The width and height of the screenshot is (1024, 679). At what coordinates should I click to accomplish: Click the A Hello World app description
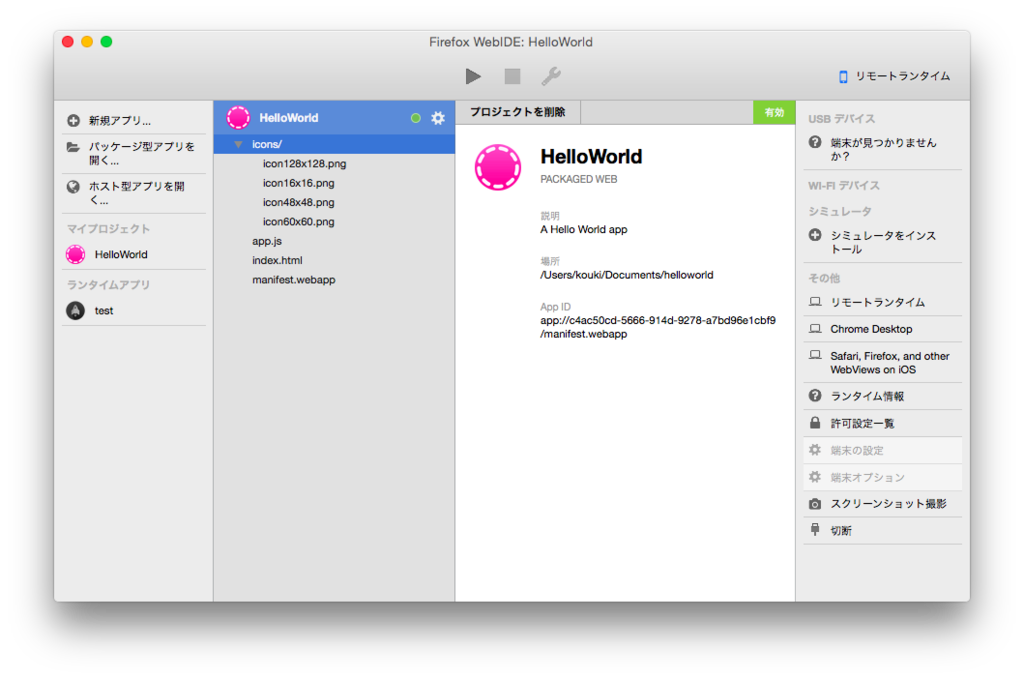click(x=584, y=230)
